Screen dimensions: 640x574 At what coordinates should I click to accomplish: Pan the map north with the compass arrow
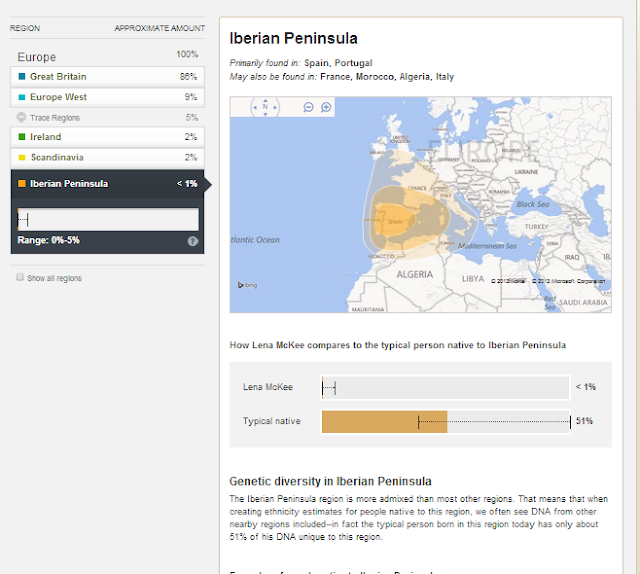pyautogui.click(x=265, y=99)
